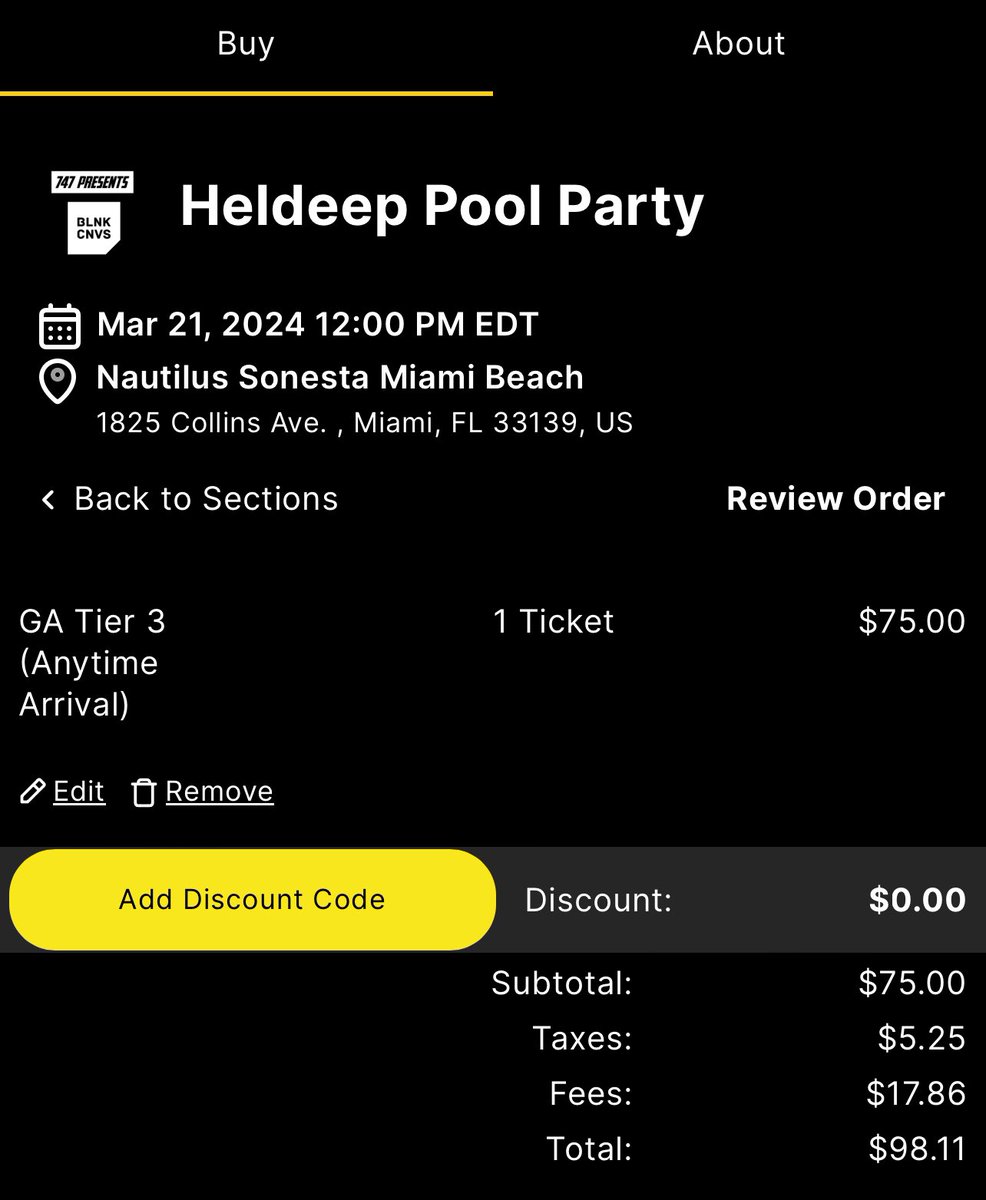Click the $98.11 total amount
The height and width of the screenshot is (1200, 986).
click(x=916, y=1149)
